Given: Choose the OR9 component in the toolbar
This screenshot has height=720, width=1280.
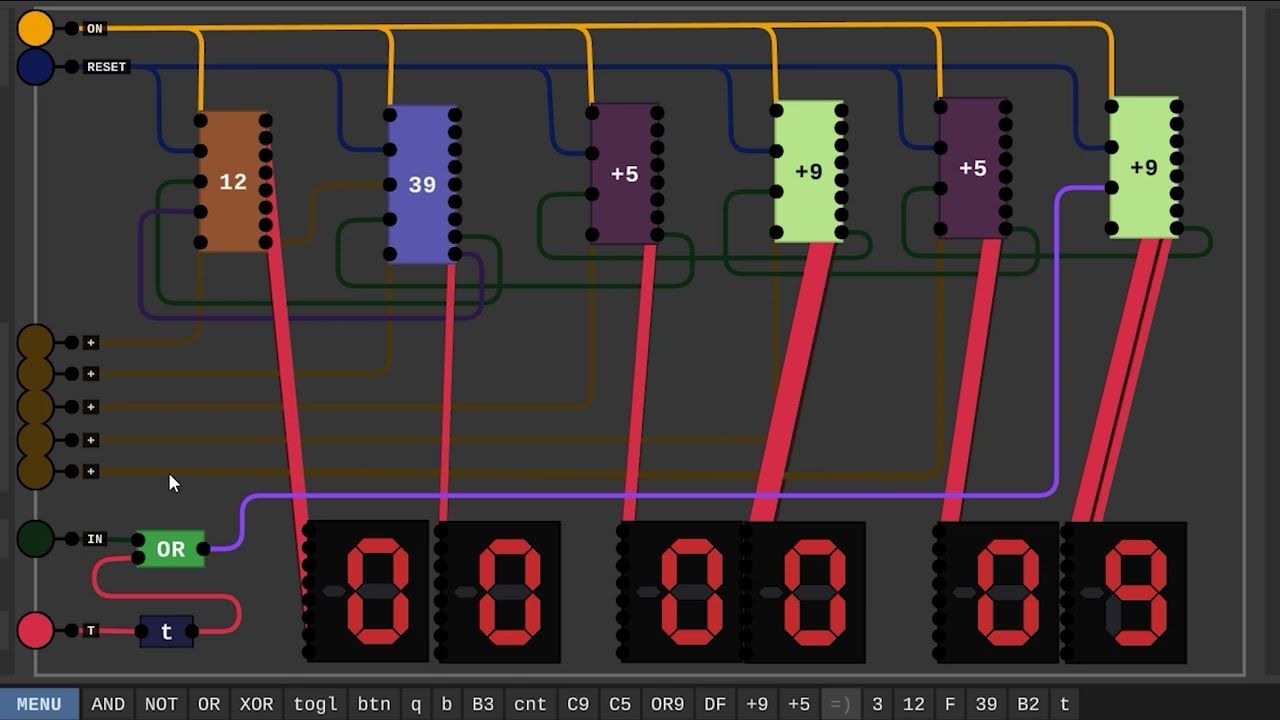Looking at the screenshot, I should click(x=668, y=704).
